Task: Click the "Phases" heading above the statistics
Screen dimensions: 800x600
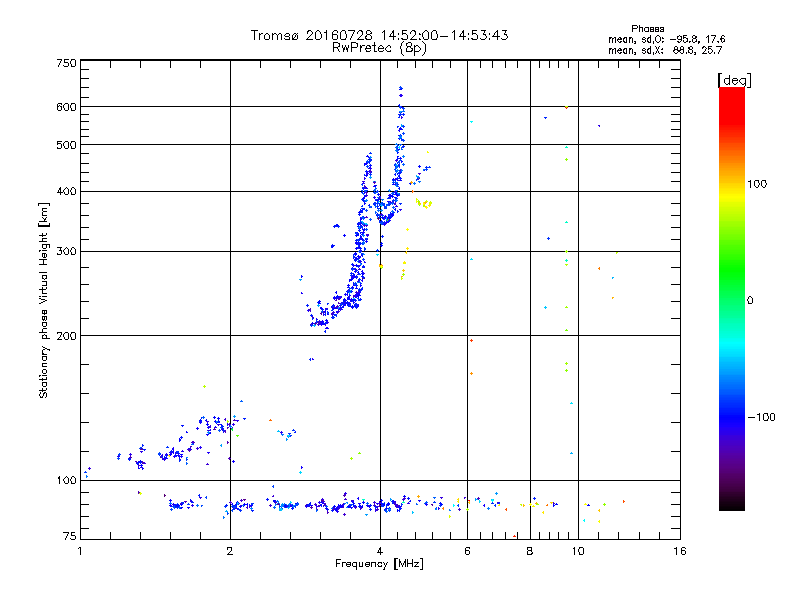Action: 647,29
